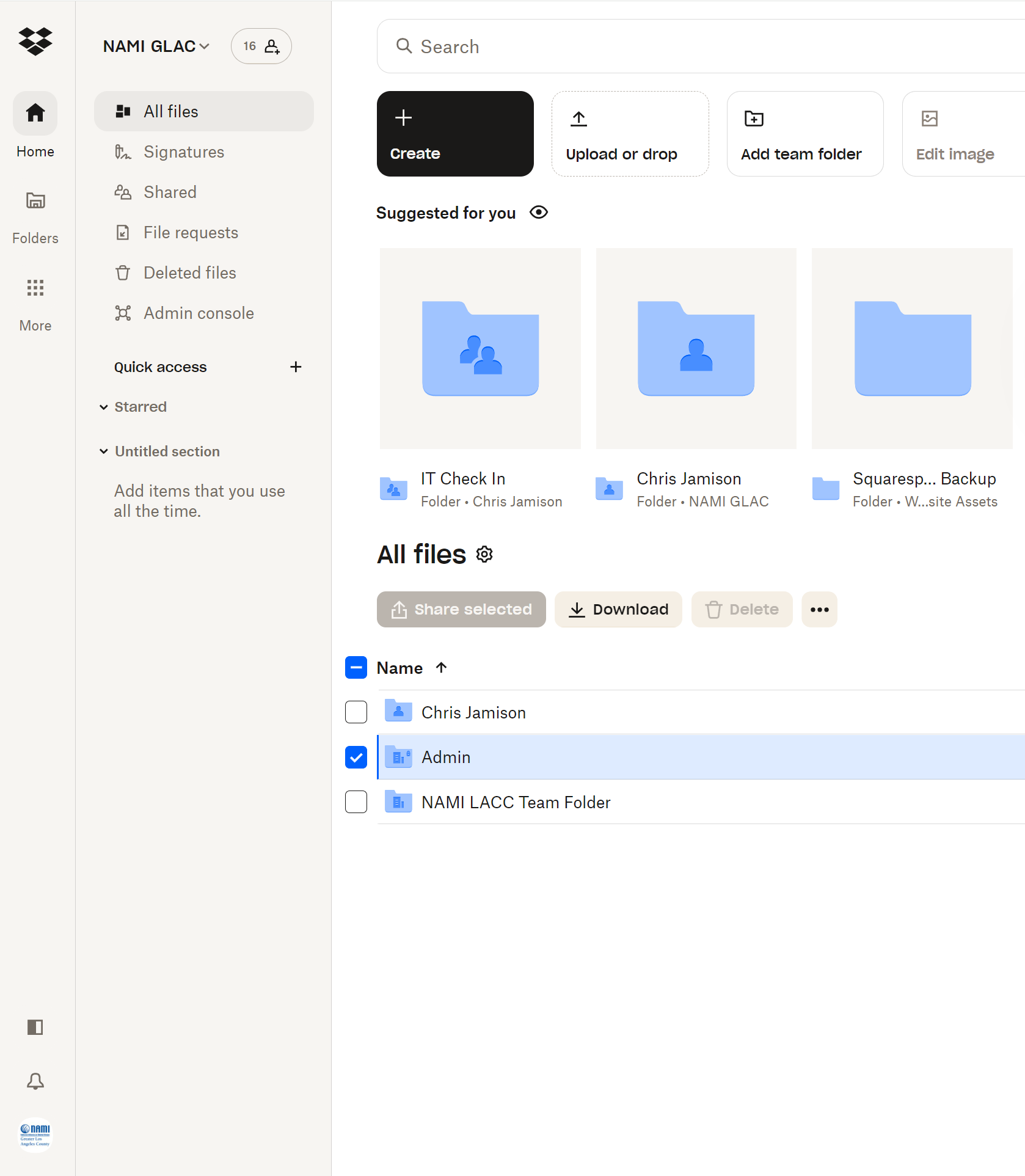The width and height of the screenshot is (1025, 1176).
Task: Collapse the Untitled section
Action: point(104,451)
